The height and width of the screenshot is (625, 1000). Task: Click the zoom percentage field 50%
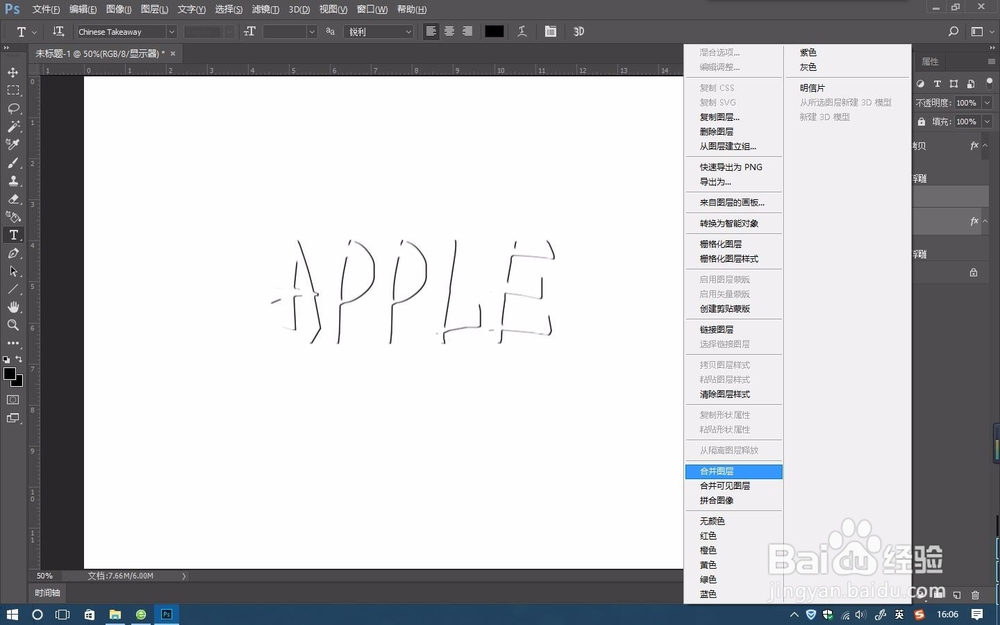pyautogui.click(x=45, y=575)
